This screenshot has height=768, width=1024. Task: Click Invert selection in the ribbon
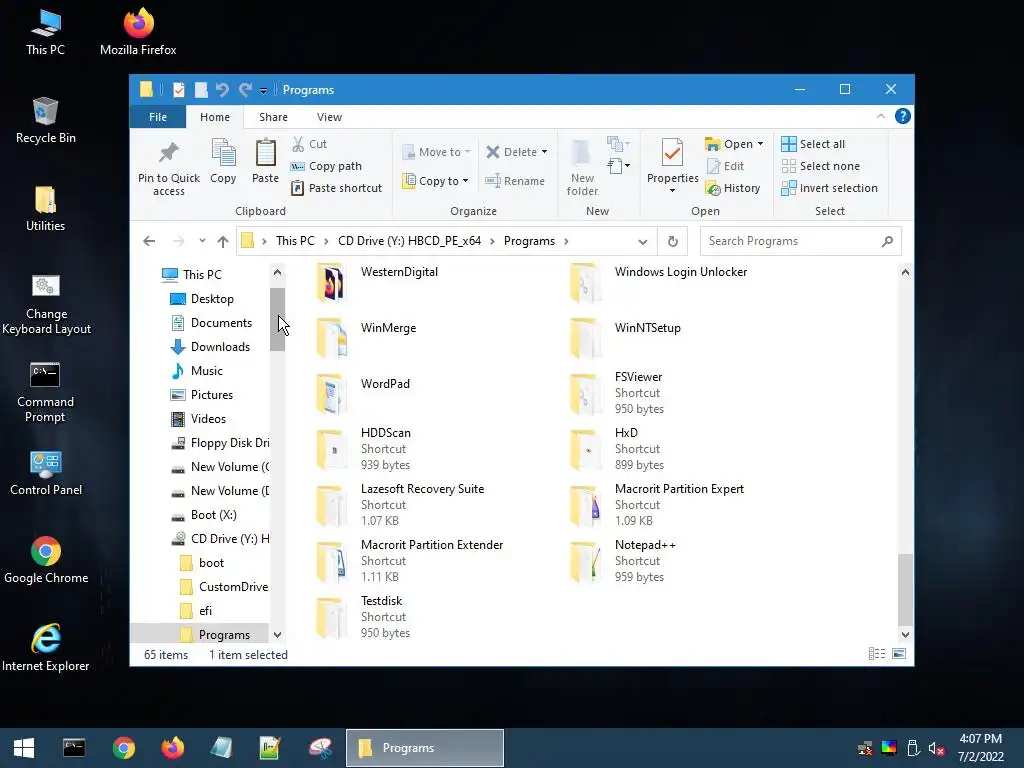(x=829, y=188)
